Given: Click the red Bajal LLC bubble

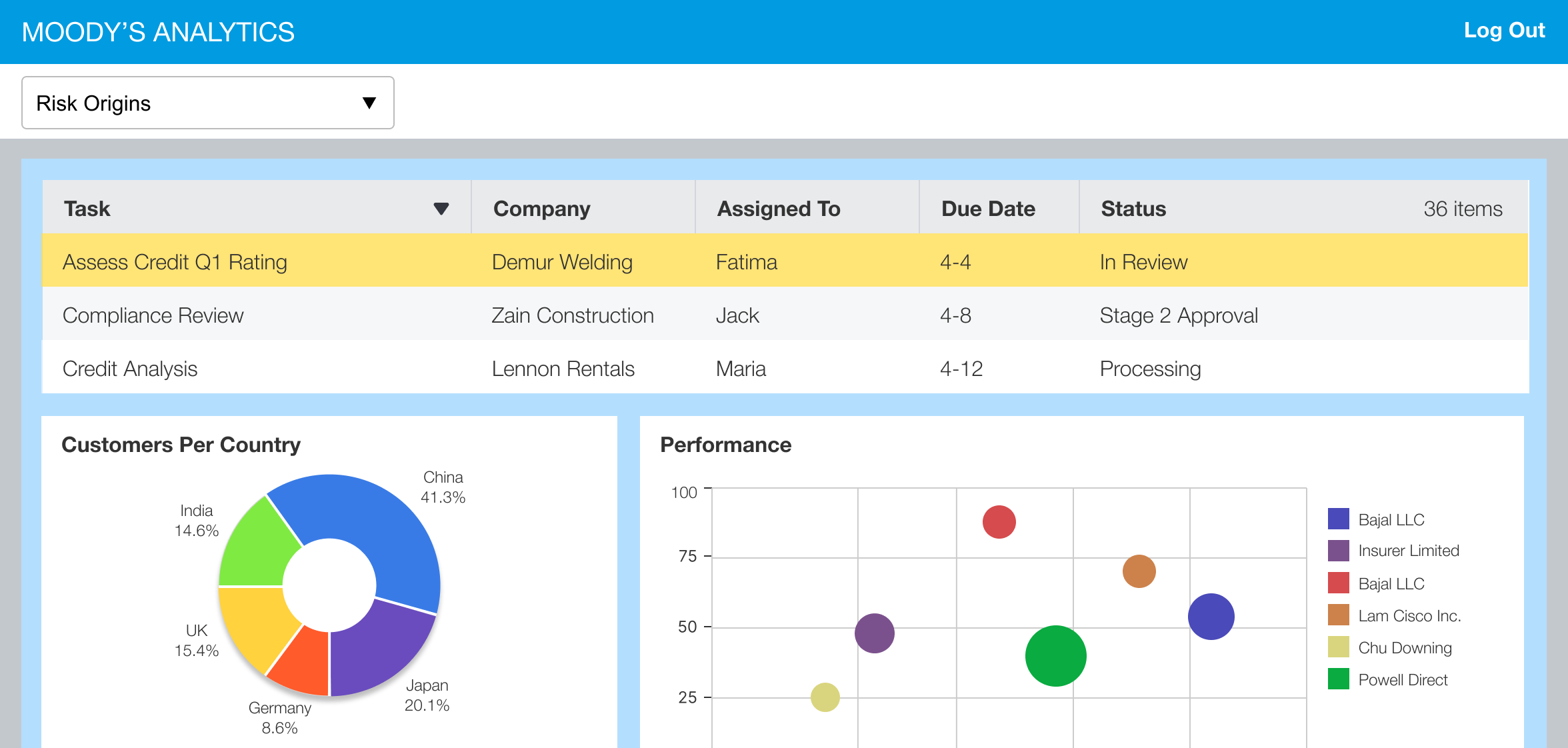Looking at the screenshot, I should [x=999, y=522].
